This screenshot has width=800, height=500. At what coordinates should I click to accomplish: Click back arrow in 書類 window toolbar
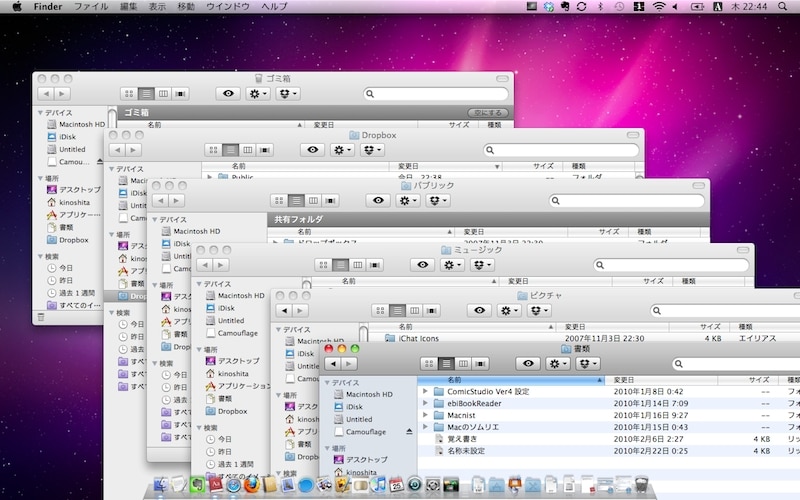333,363
